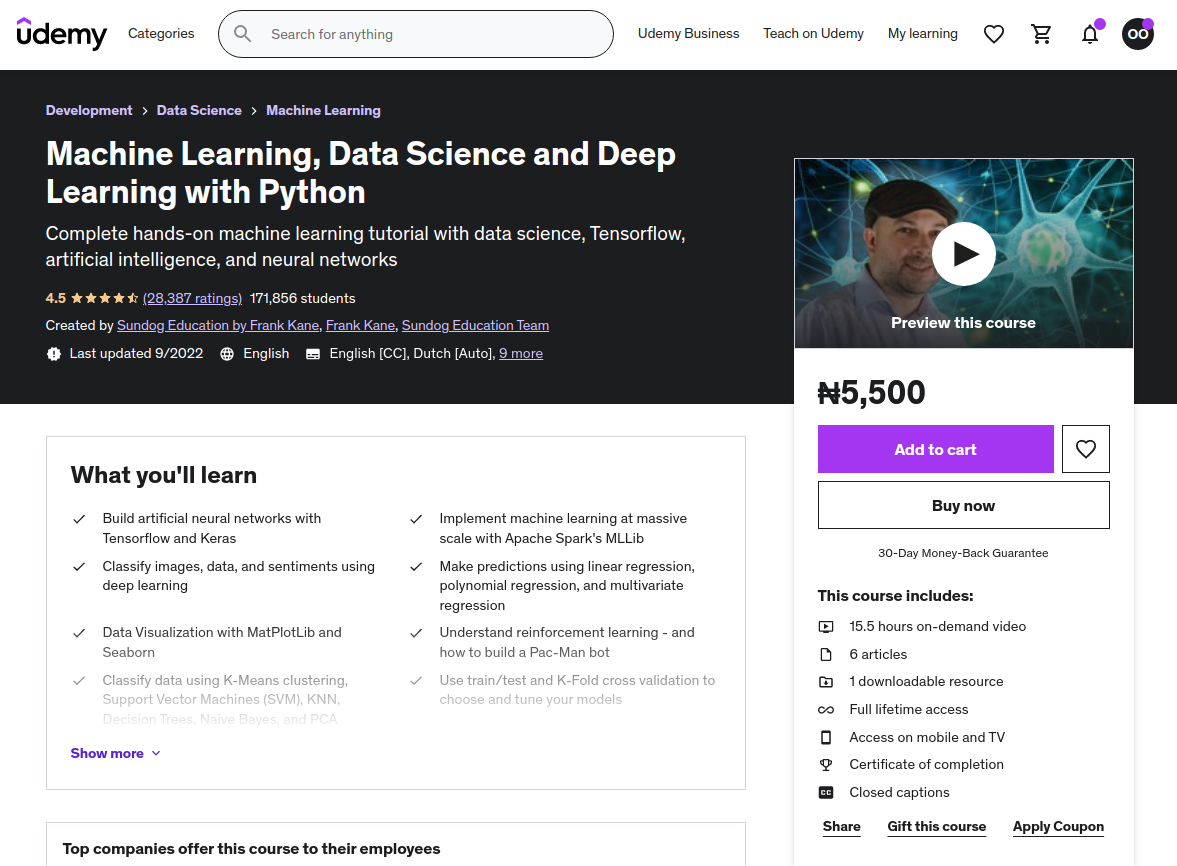Open the 28,387 ratings link
1177x866 pixels.
click(192, 298)
